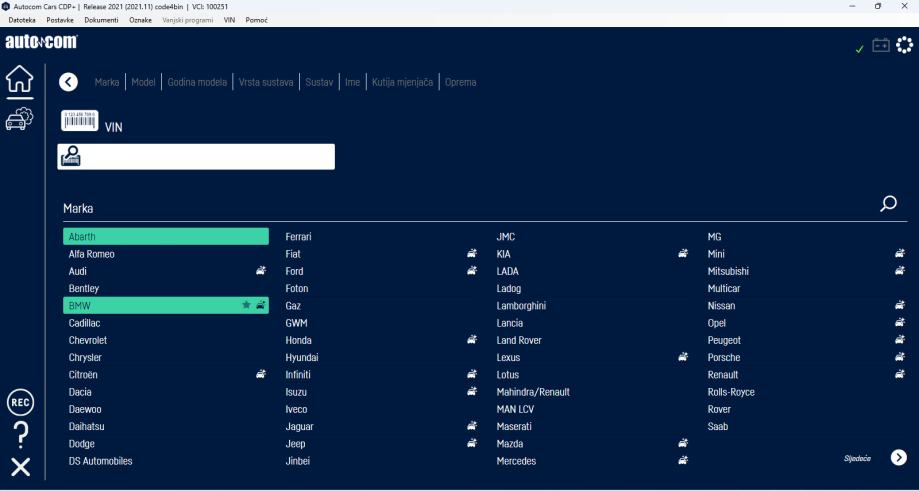Open the Dokumenti menu
The height and width of the screenshot is (491, 919).
[x=101, y=20]
